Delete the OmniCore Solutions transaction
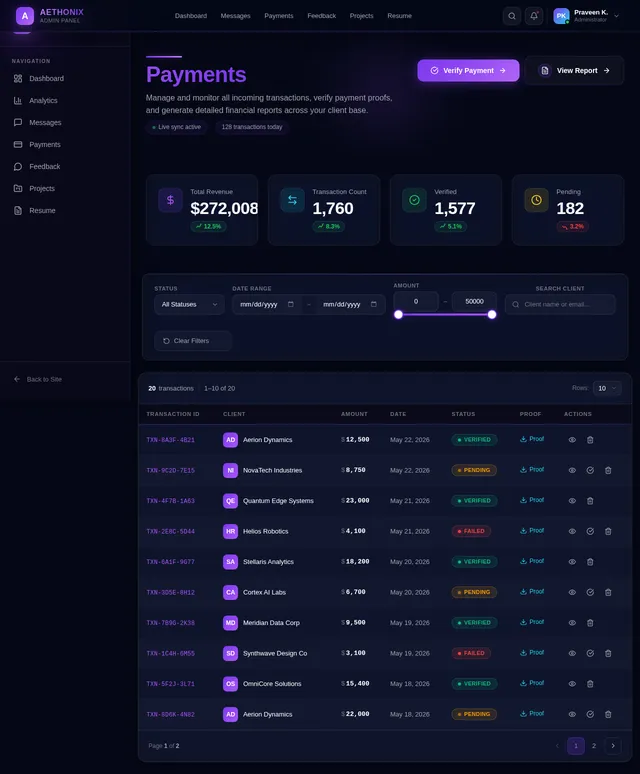 (590, 684)
